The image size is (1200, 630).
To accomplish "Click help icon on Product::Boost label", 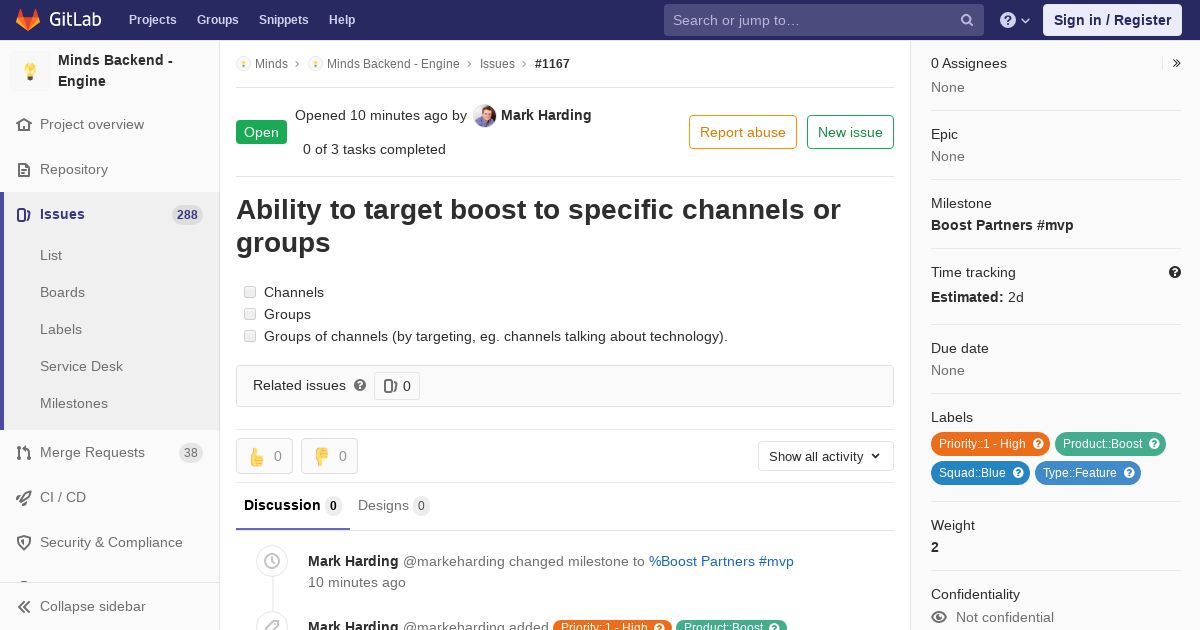I will [x=1154, y=444].
